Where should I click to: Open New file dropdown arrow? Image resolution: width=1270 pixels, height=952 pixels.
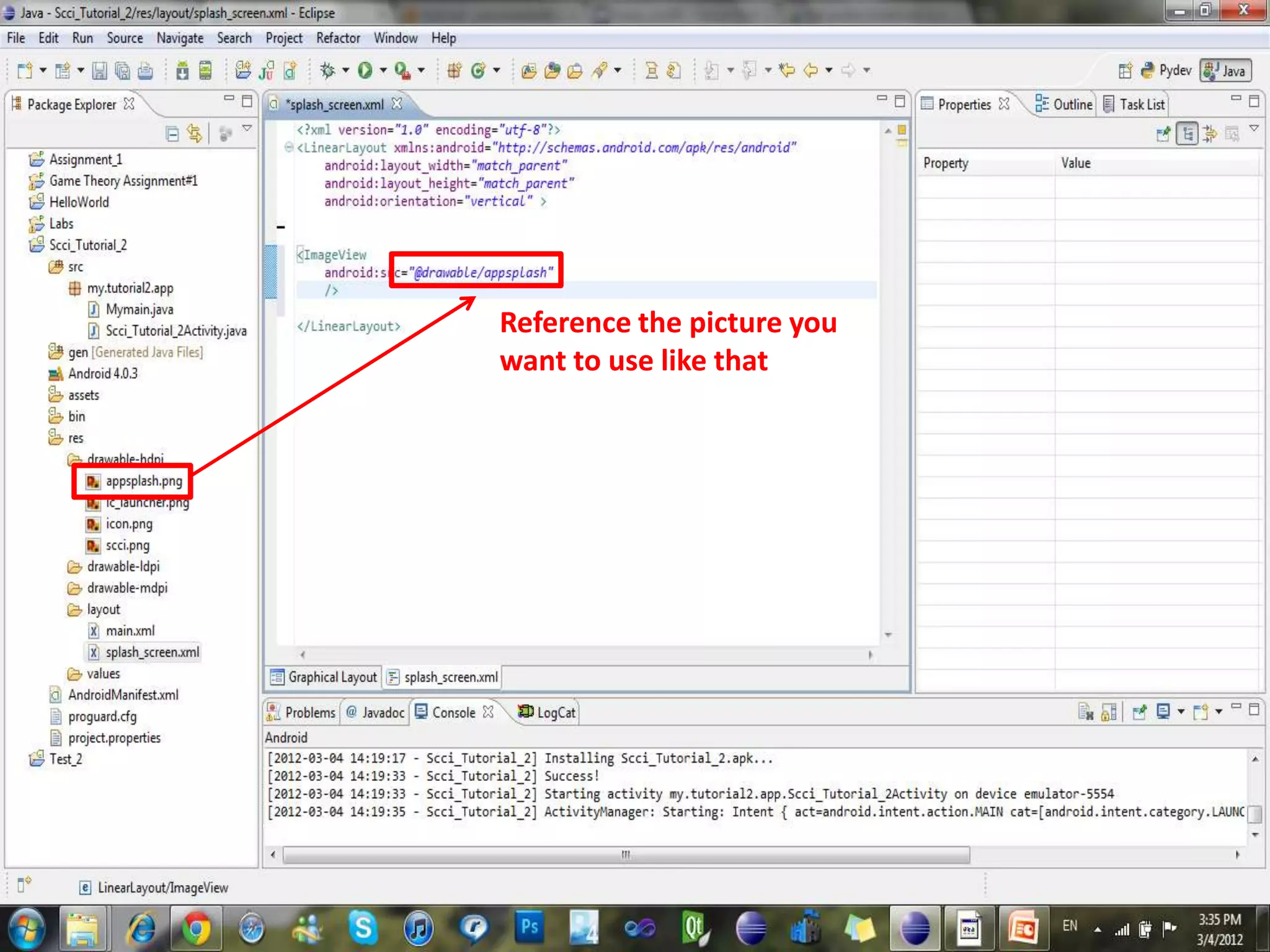pyautogui.click(x=43, y=71)
